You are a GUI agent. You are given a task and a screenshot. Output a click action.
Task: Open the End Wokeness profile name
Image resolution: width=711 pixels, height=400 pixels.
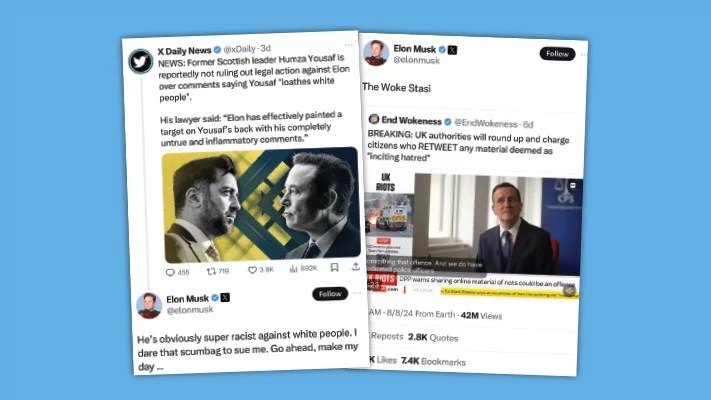tap(411, 121)
